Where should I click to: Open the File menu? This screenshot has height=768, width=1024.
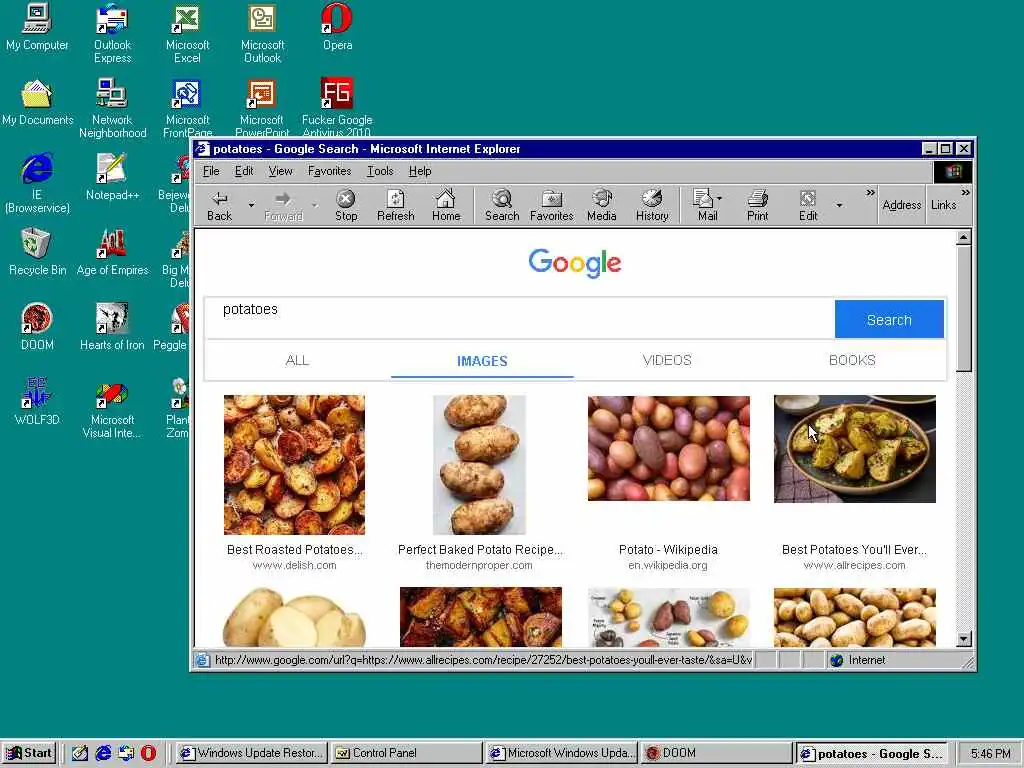211,171
